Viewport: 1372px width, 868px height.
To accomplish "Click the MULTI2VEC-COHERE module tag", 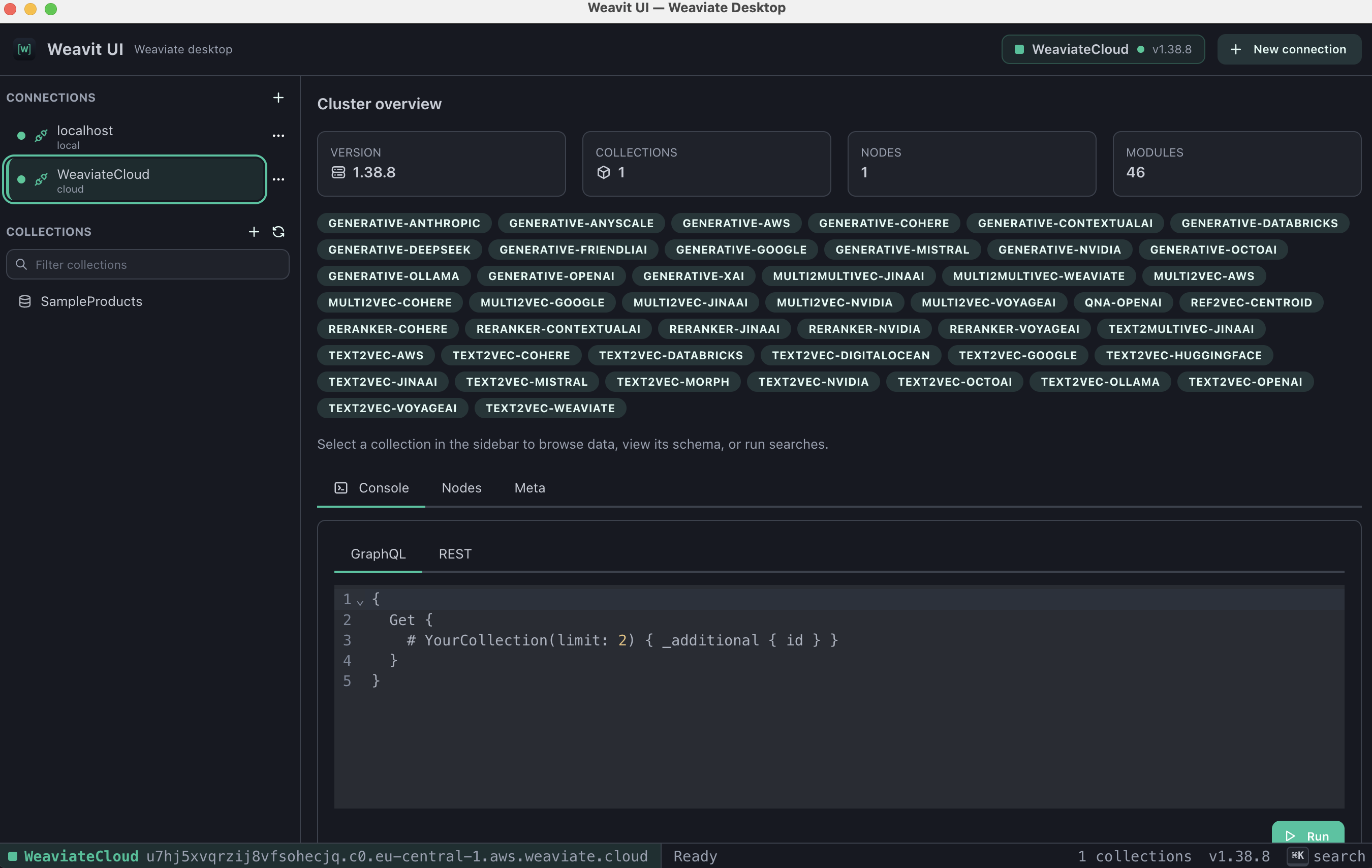I will pyautogui.click(x=390, y=302).
